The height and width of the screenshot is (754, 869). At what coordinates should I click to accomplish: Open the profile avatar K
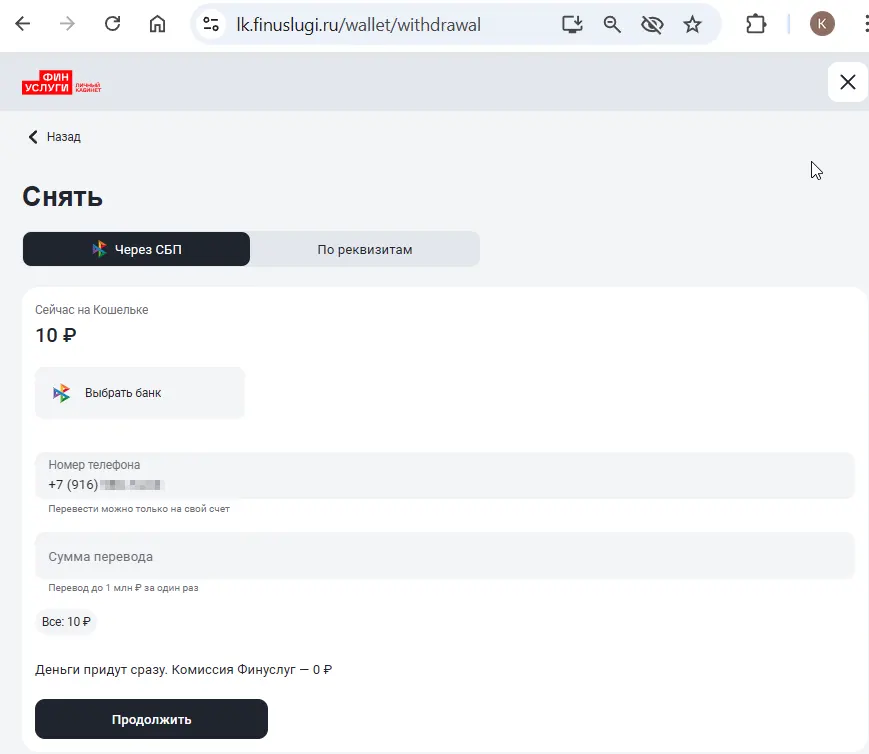point(822,24)
